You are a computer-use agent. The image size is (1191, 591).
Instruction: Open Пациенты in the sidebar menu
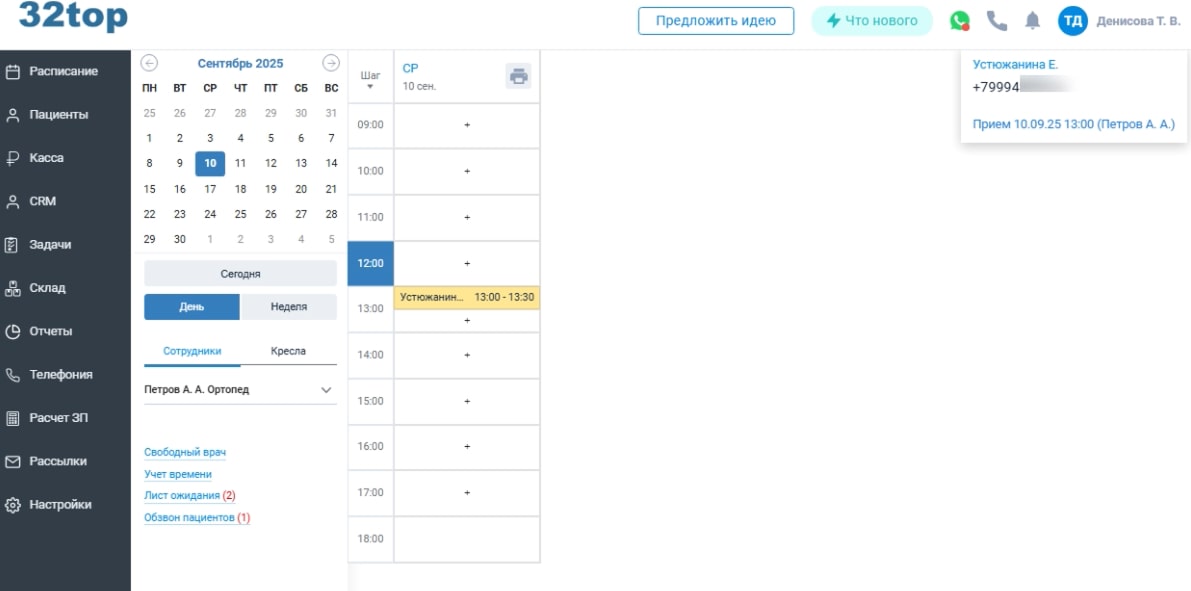(58, 115)
